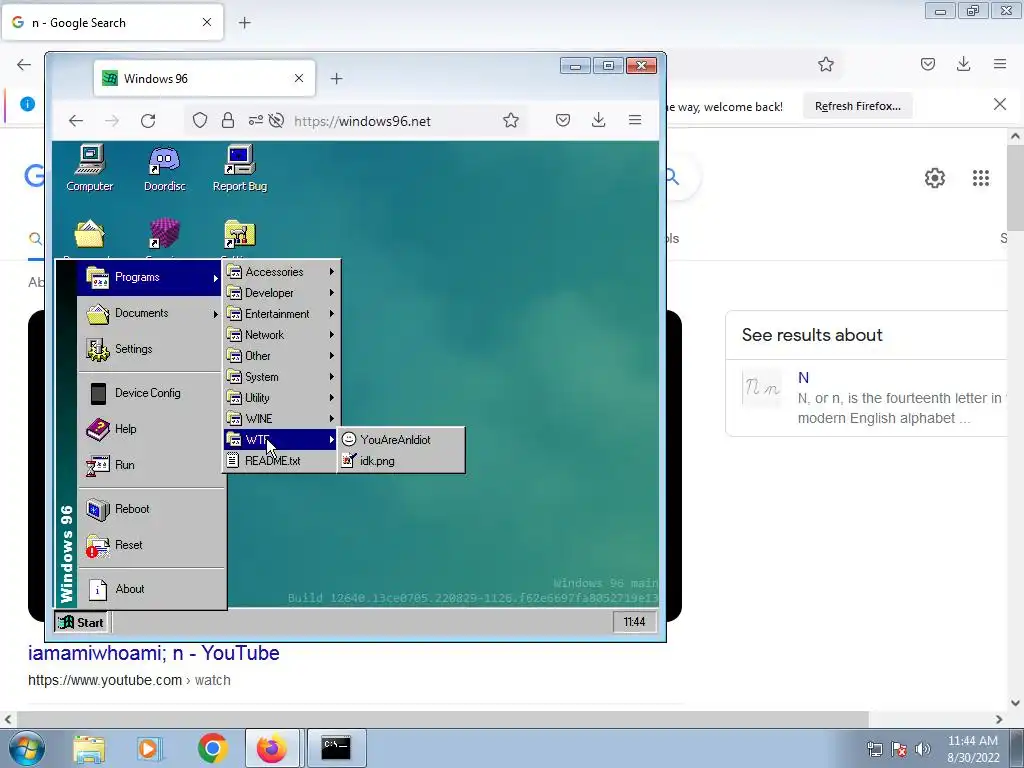Bookmark windows96.net with the star icon
Image resolution: width=1024 pixels, height=768 pixels.
pos(511,120)
